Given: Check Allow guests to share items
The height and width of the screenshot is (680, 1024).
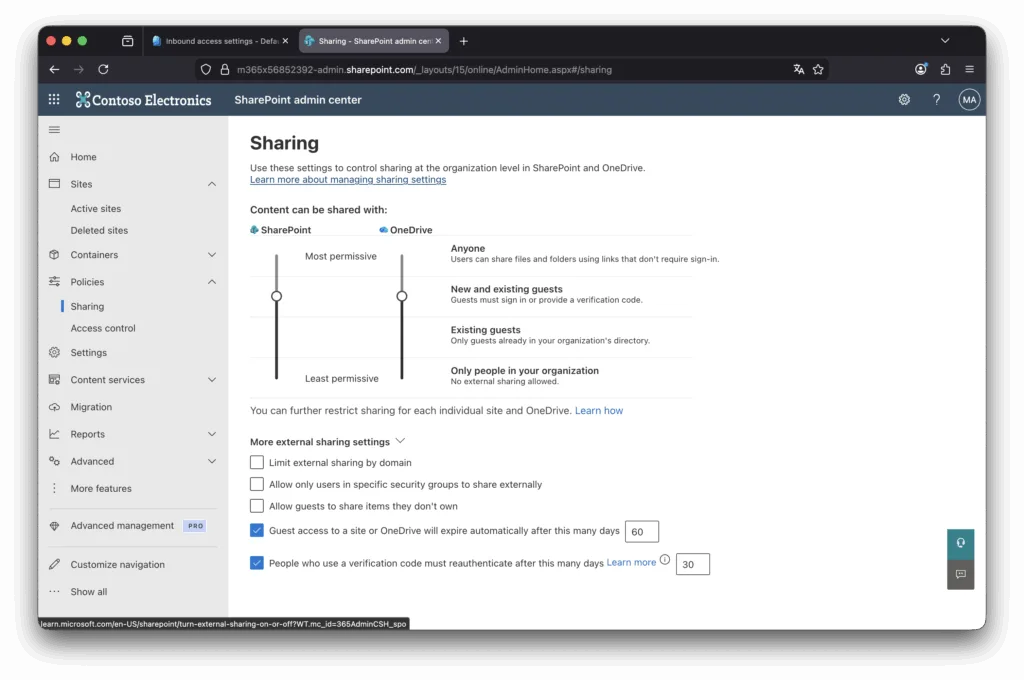Looking at the screenshot, I should point(257,506).
